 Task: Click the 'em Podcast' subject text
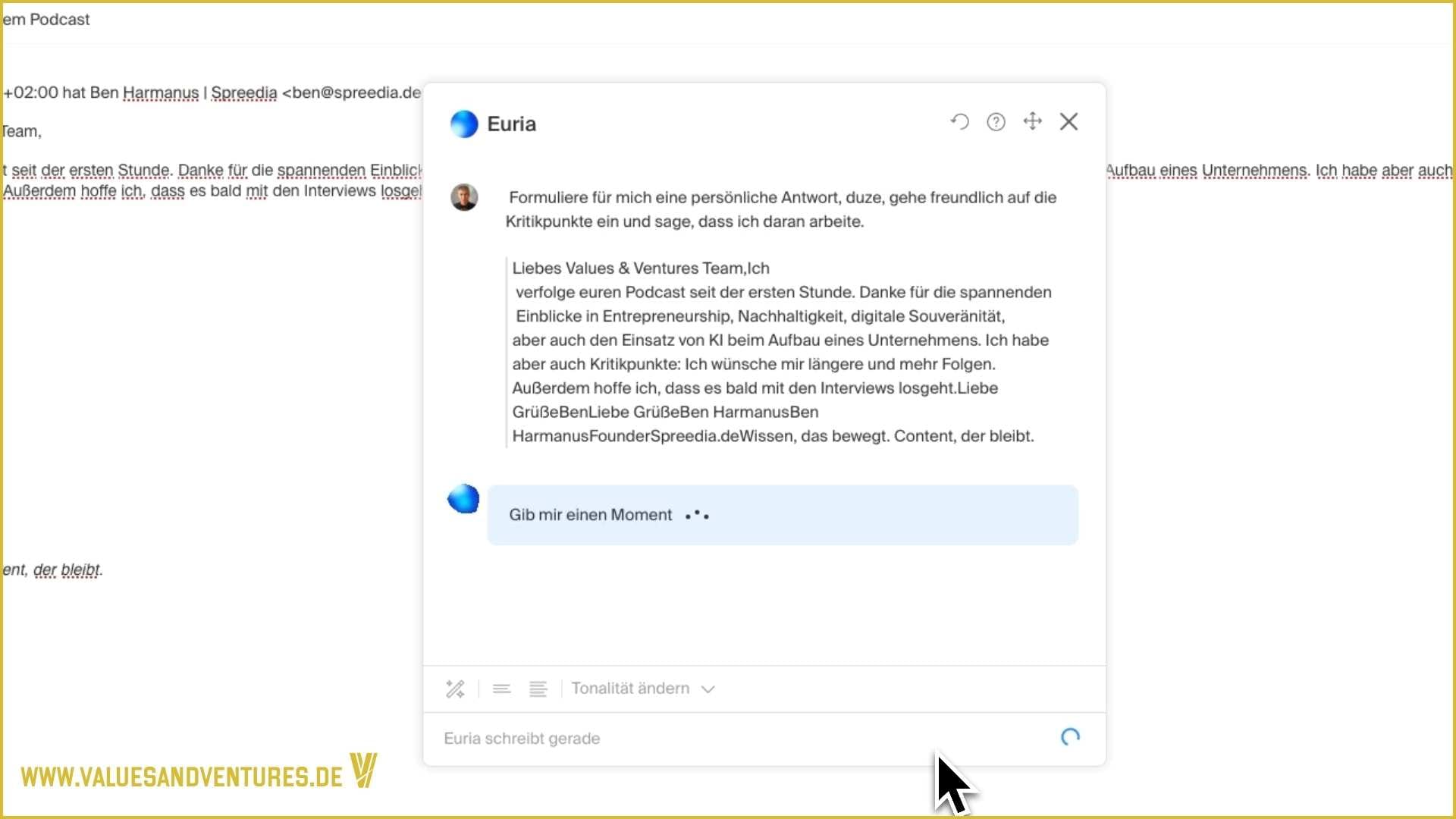[x=46, y=20]
